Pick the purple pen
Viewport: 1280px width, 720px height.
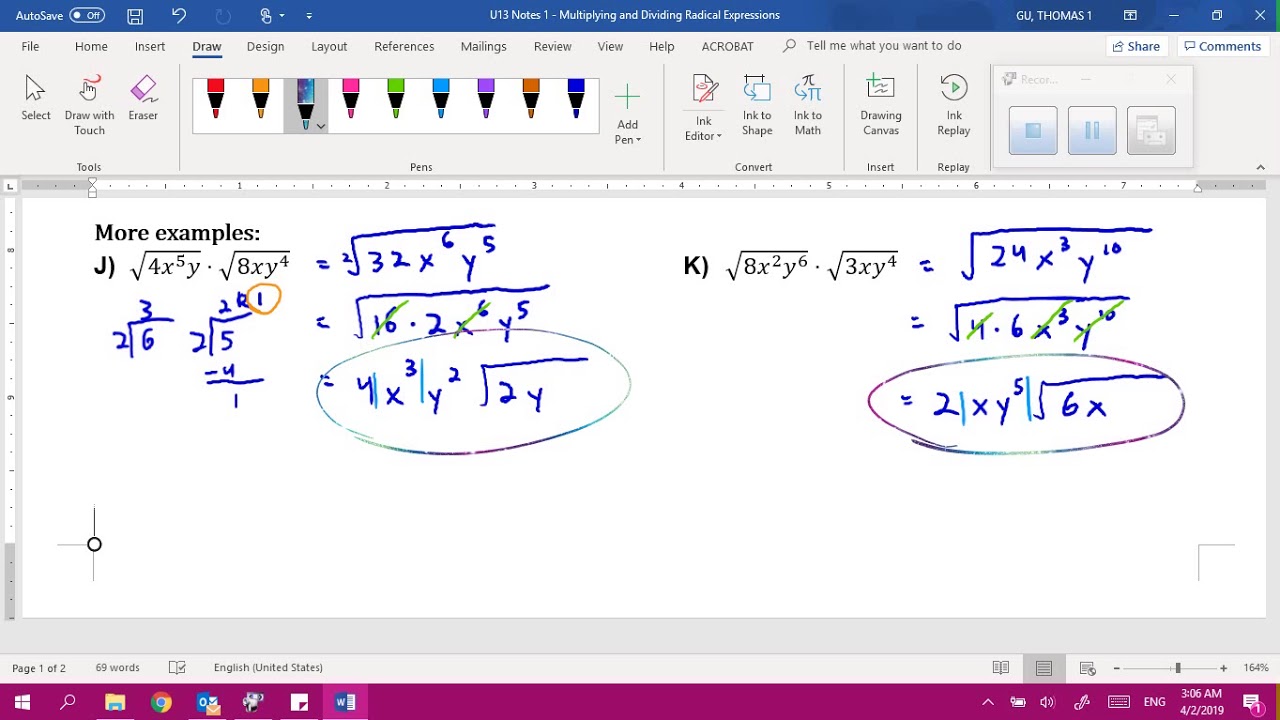pos(485,100)
